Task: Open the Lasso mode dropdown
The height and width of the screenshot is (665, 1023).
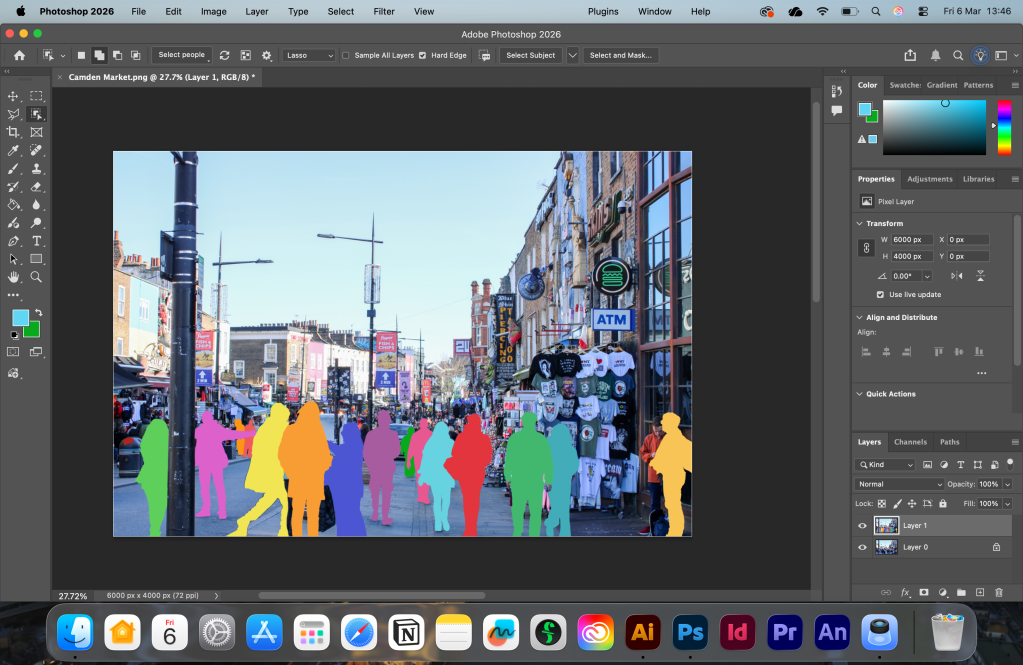Action: pyautogui.click(x=308, y=55)
